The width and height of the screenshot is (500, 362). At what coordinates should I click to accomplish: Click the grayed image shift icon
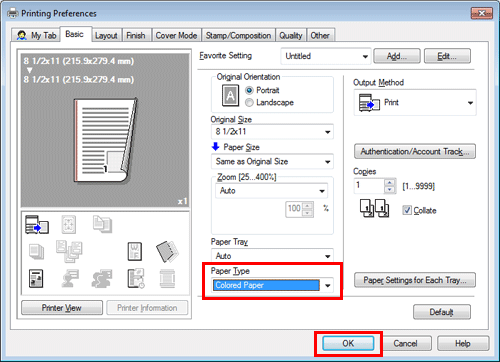[69, 224]
